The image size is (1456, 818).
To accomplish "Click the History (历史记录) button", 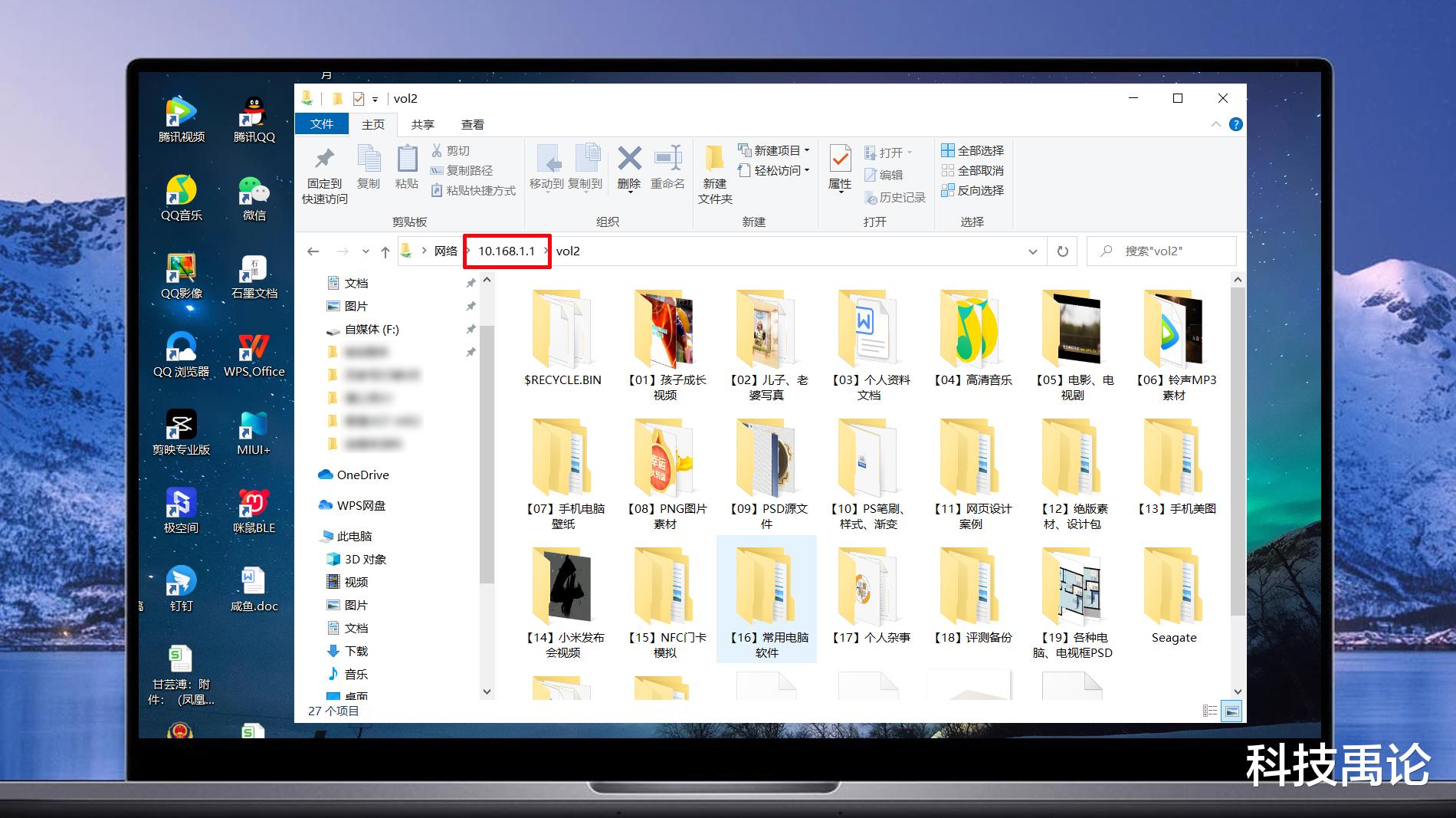I will pos(895,197).
